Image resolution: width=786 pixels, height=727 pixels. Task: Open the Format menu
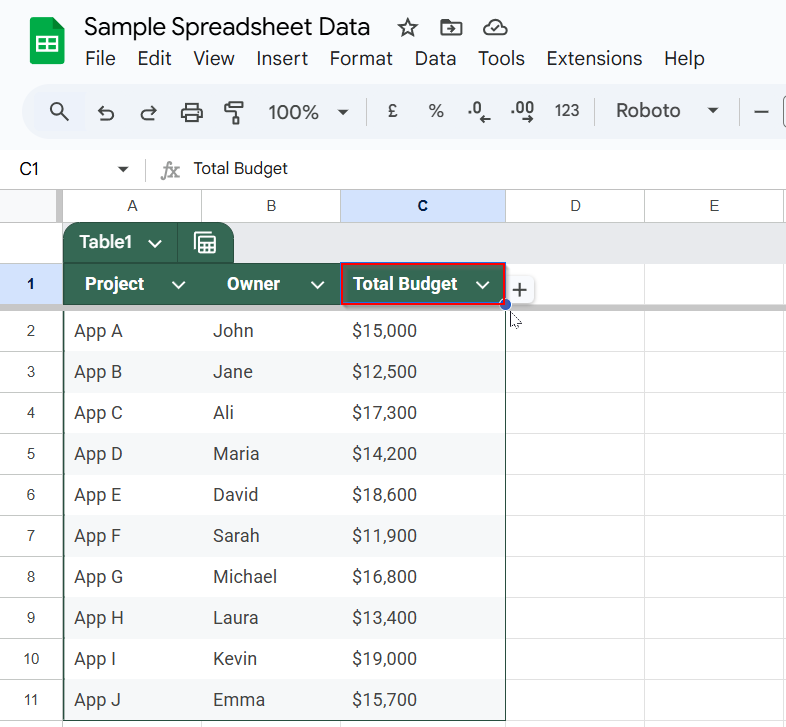coord(361,59)
